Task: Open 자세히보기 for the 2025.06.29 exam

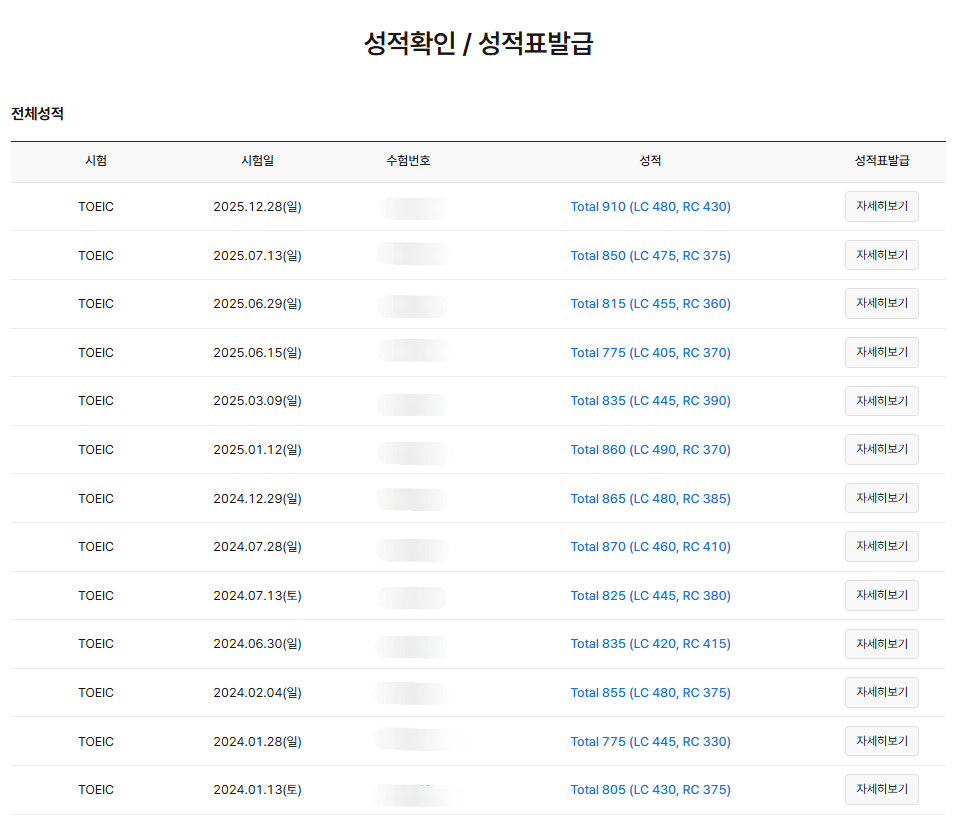Action: pos(881,304)
